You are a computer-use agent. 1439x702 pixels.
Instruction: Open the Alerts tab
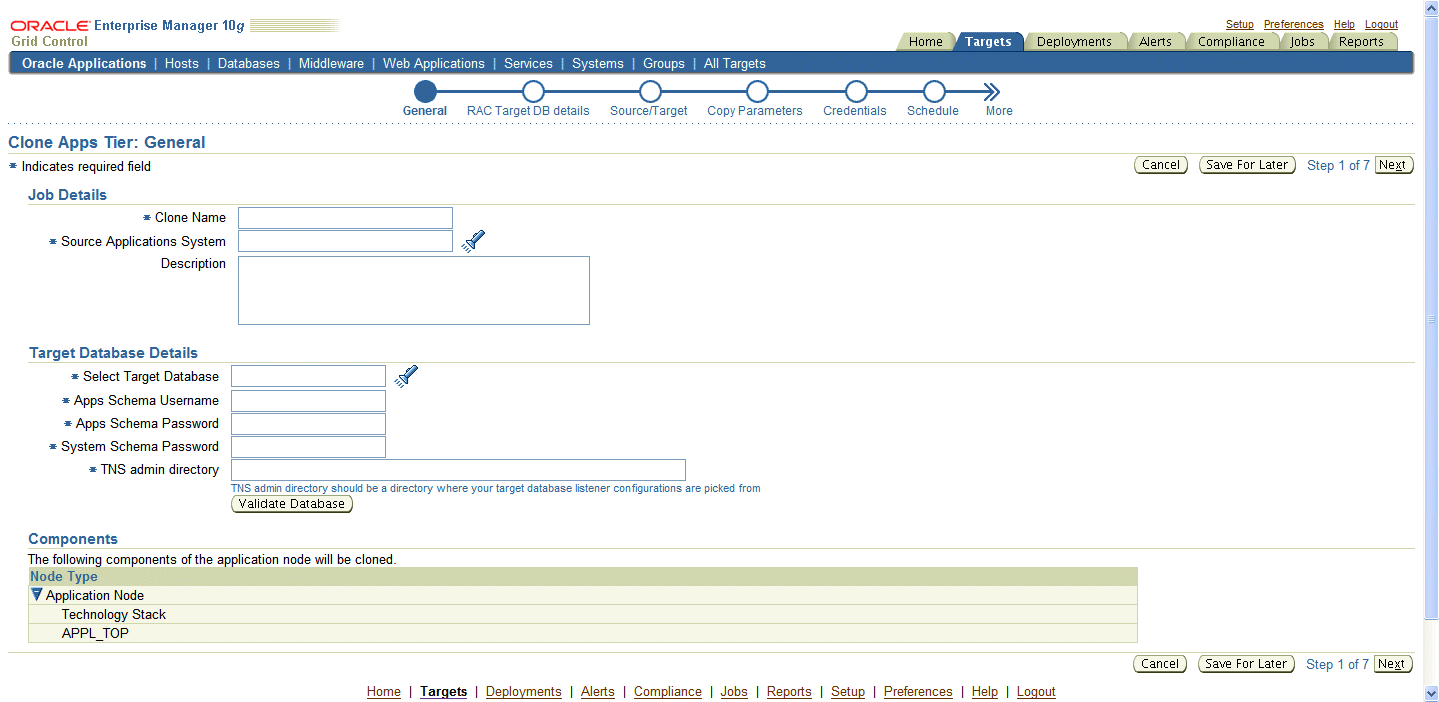pyautogui.click(x=1155, y=41)
